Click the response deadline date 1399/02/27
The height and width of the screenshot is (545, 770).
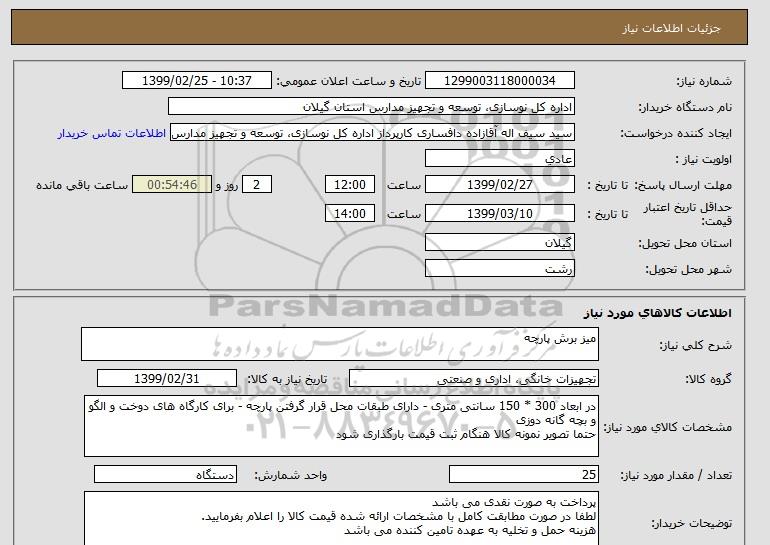tap(499, 185)
